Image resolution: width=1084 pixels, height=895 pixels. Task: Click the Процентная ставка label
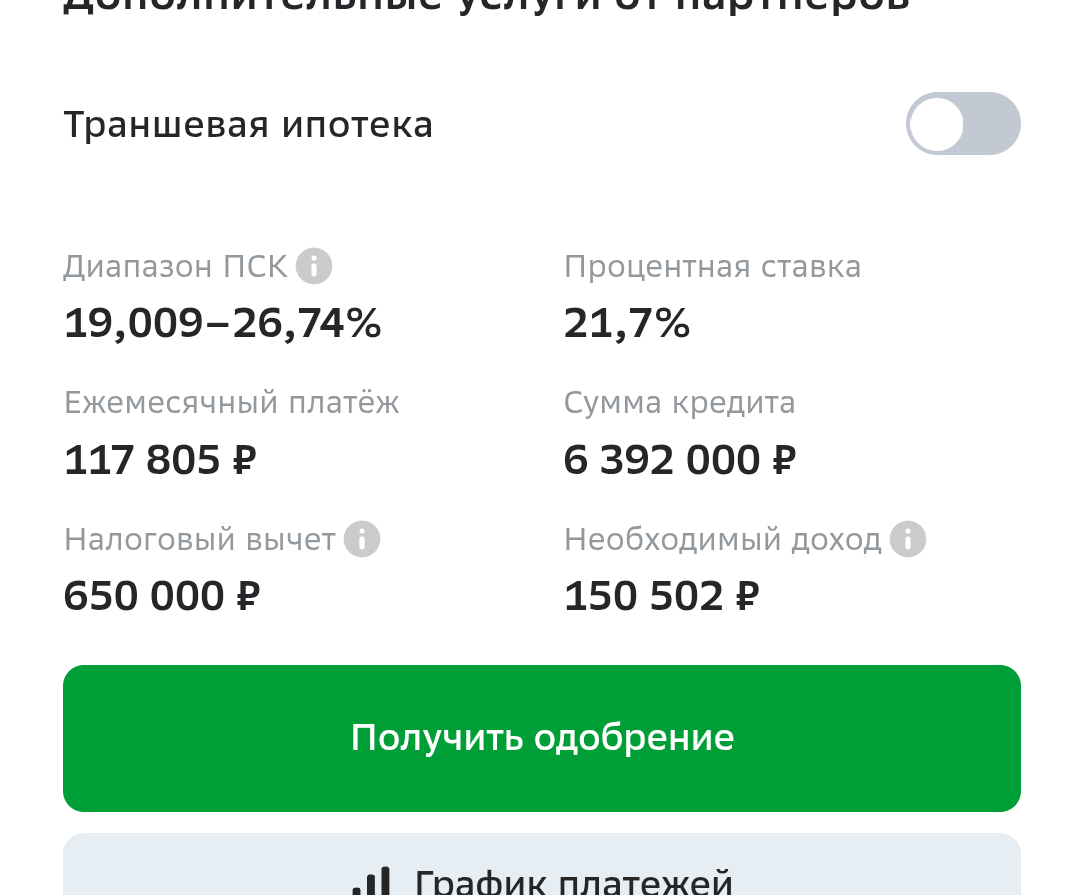[712, 267]
